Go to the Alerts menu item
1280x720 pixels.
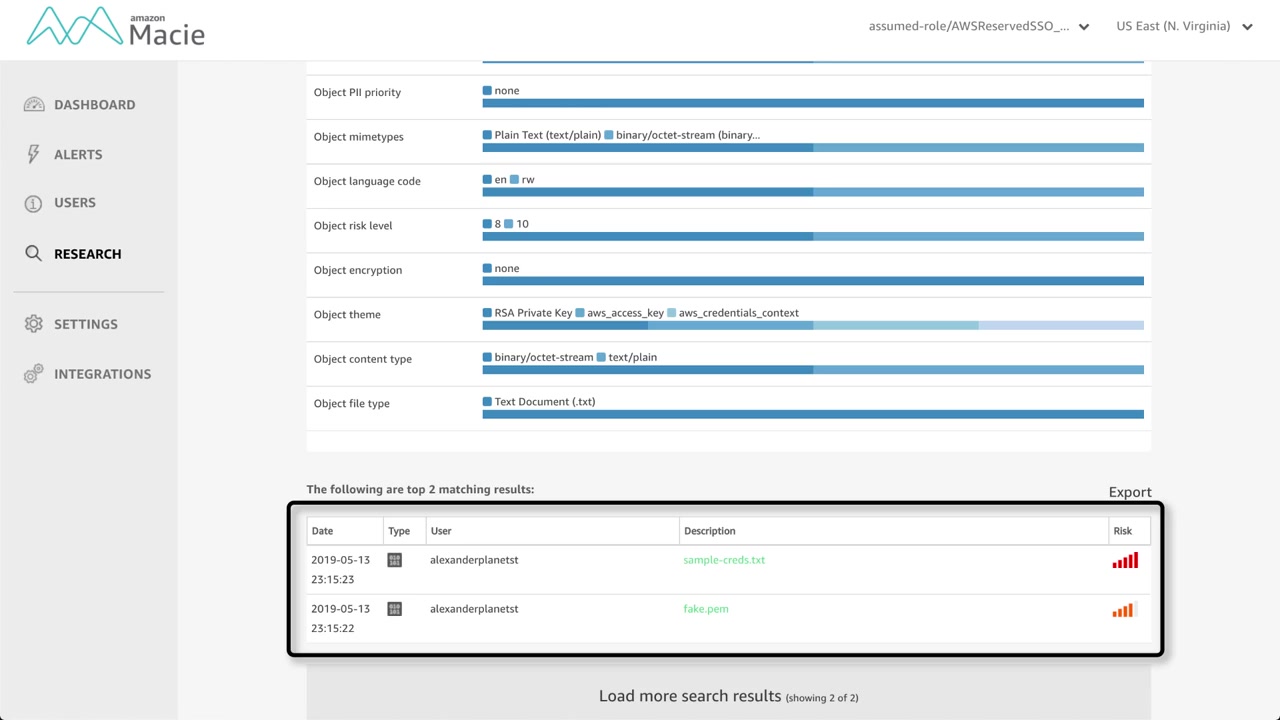pos(78,155)
